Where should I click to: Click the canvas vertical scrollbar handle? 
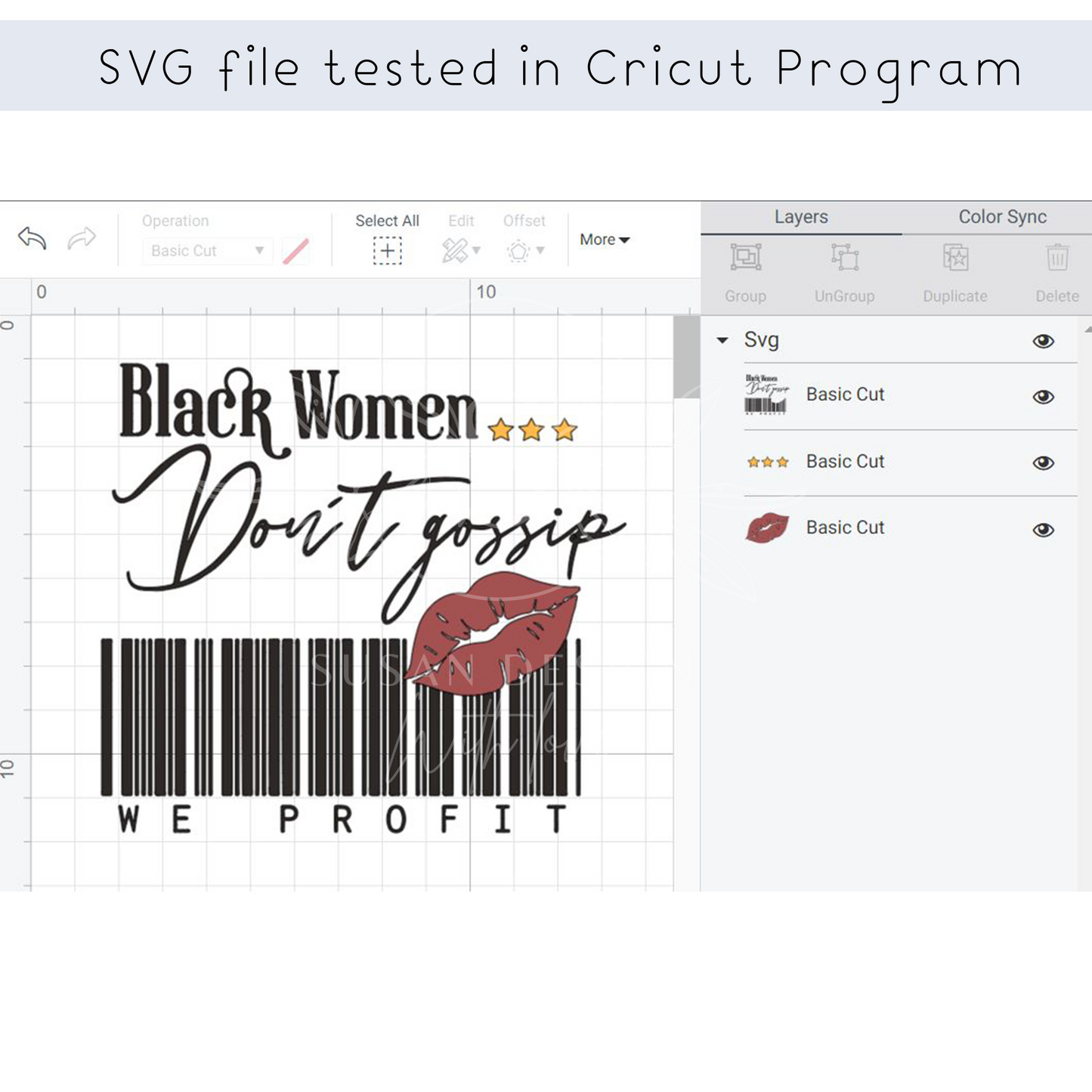coord(686,356)
